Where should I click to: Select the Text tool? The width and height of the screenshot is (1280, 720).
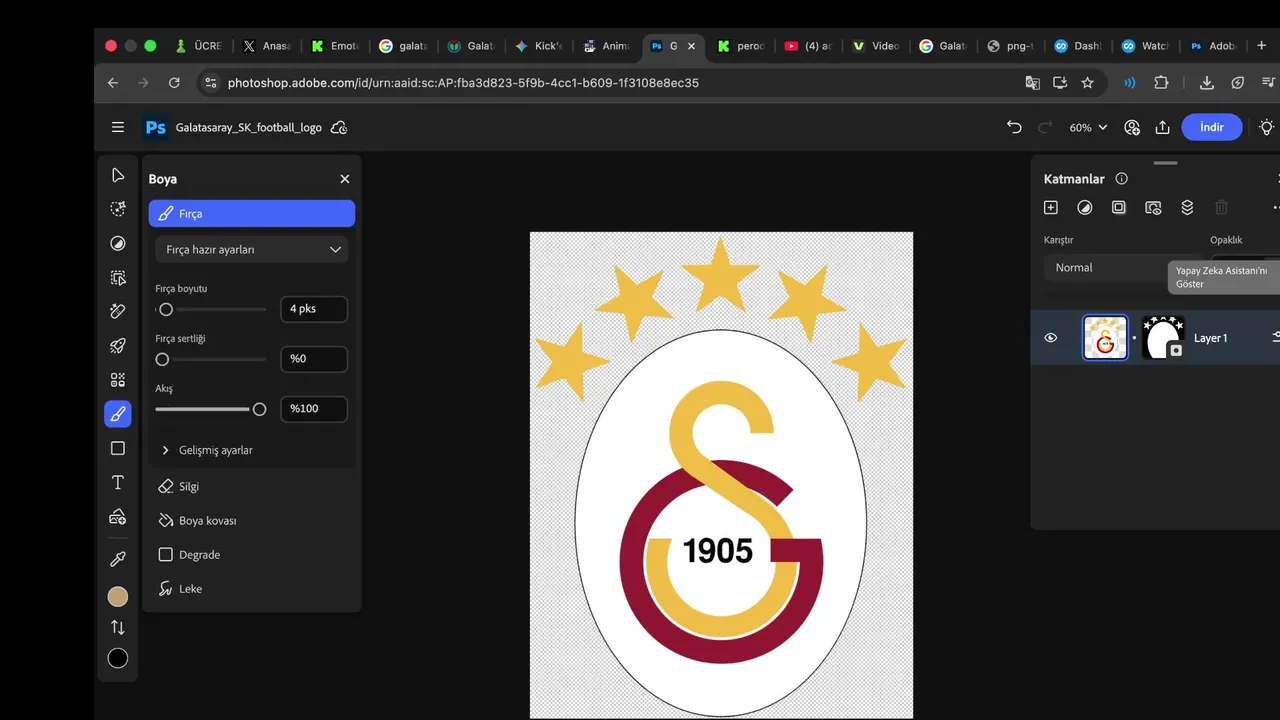(118, 482)
